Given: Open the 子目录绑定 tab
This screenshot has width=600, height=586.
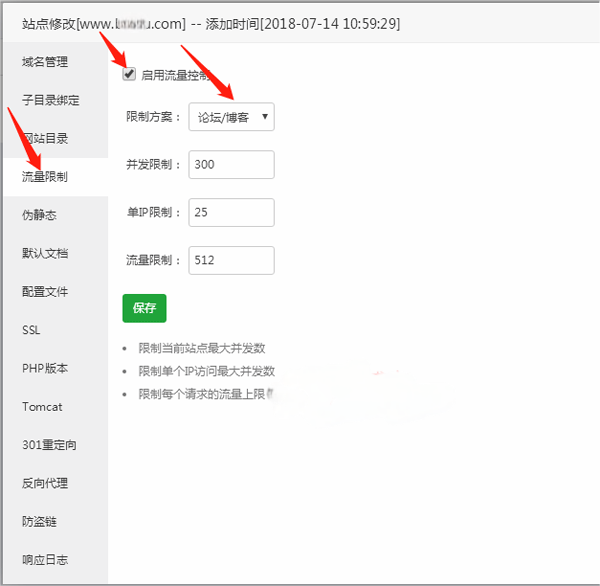Looking at the screenshot, I should [x=50, y=100].
